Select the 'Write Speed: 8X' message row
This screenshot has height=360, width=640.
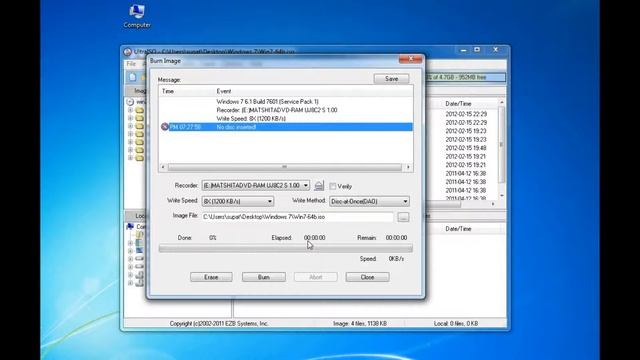(x=251, y=118)
